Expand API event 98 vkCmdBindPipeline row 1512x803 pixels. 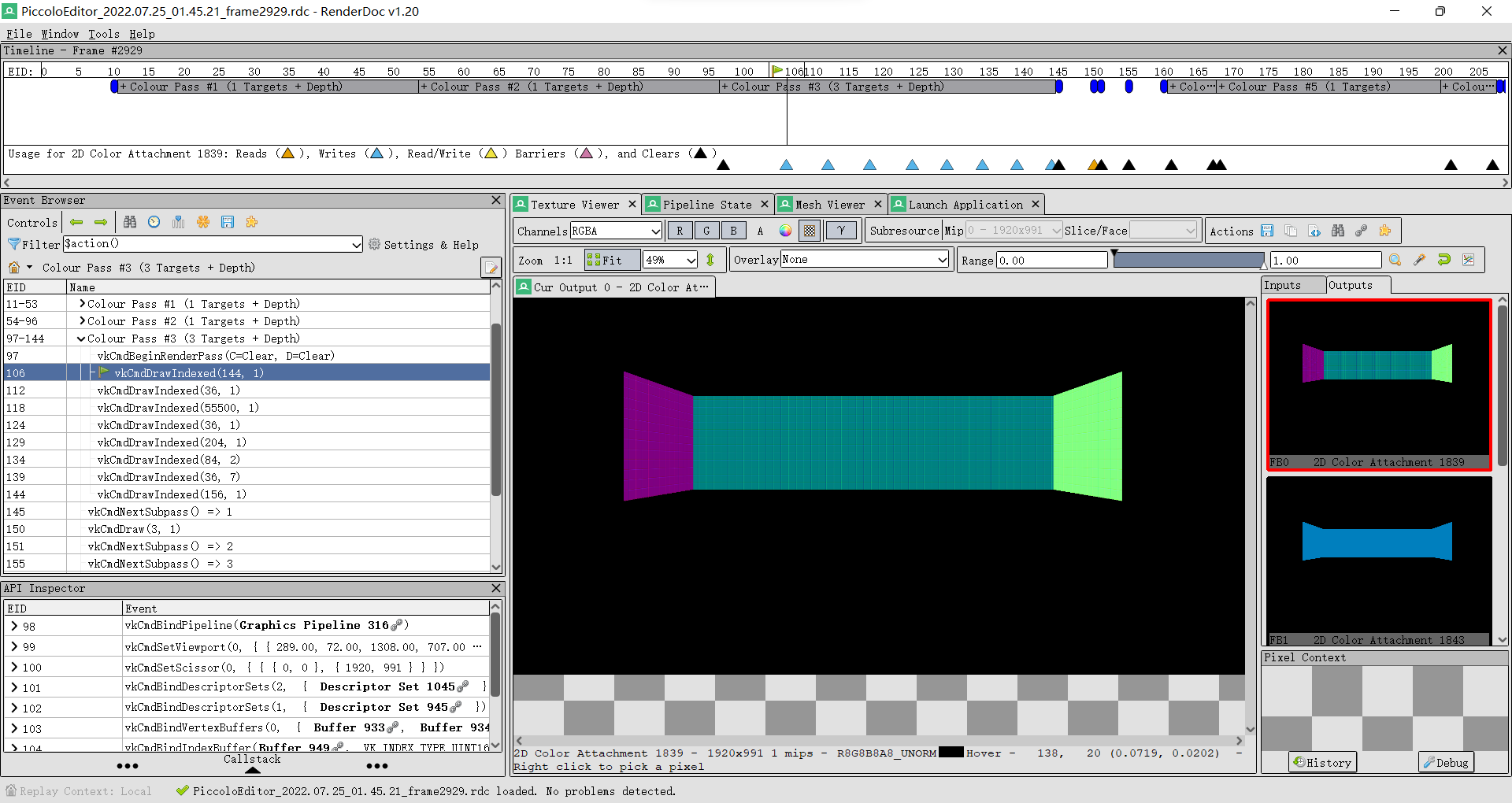[x=14, y=627]
